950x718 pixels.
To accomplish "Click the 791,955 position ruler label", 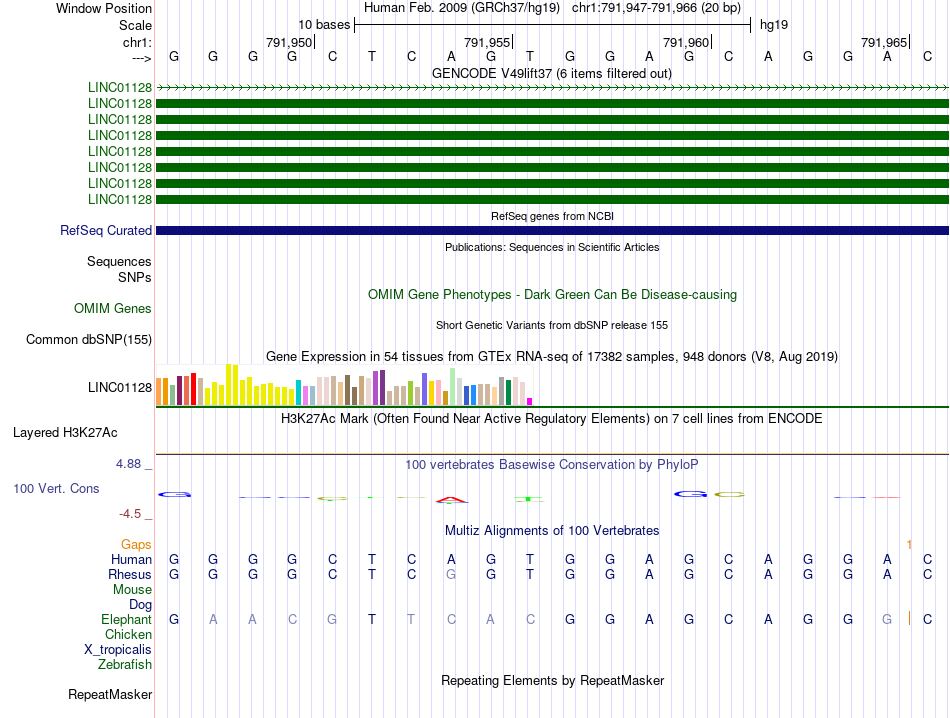I will (487, 42).
